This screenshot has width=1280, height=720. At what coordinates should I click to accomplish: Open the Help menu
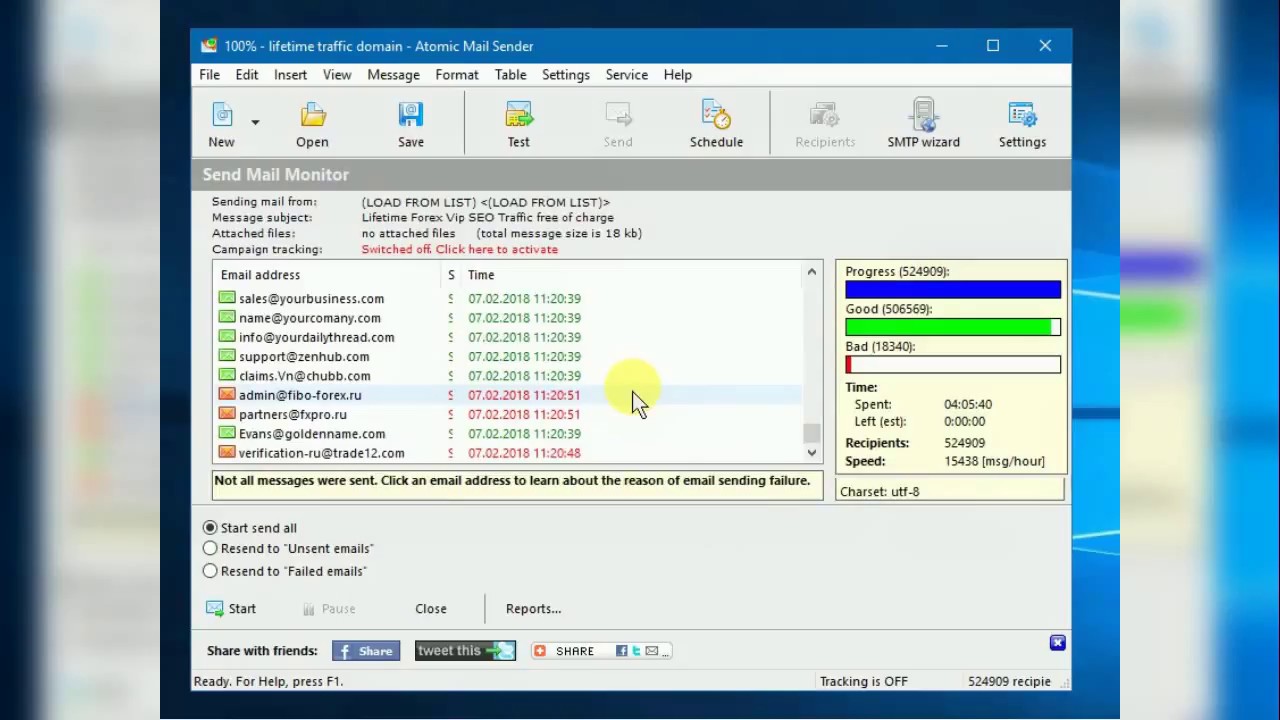(x=677, y=75)
